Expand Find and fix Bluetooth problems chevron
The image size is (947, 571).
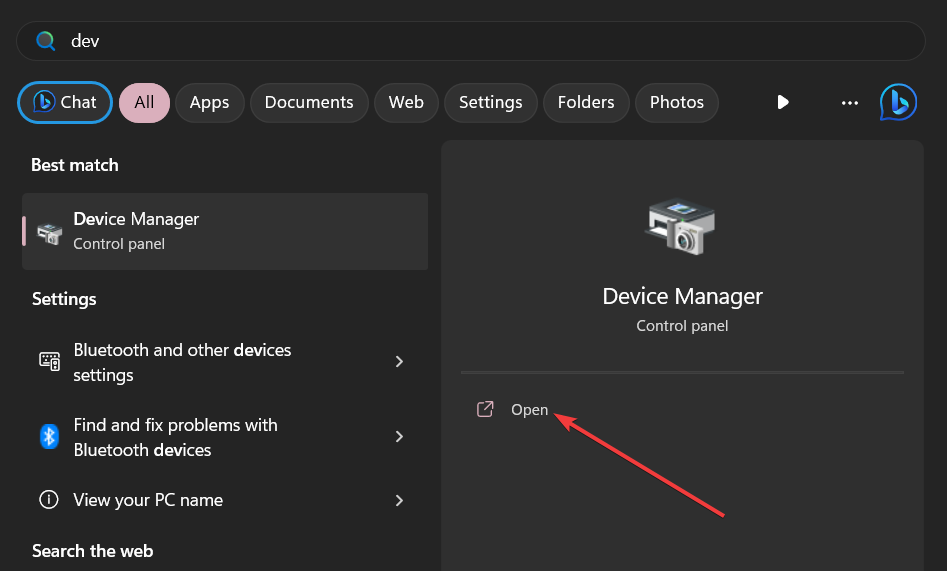tap(399, 436)
